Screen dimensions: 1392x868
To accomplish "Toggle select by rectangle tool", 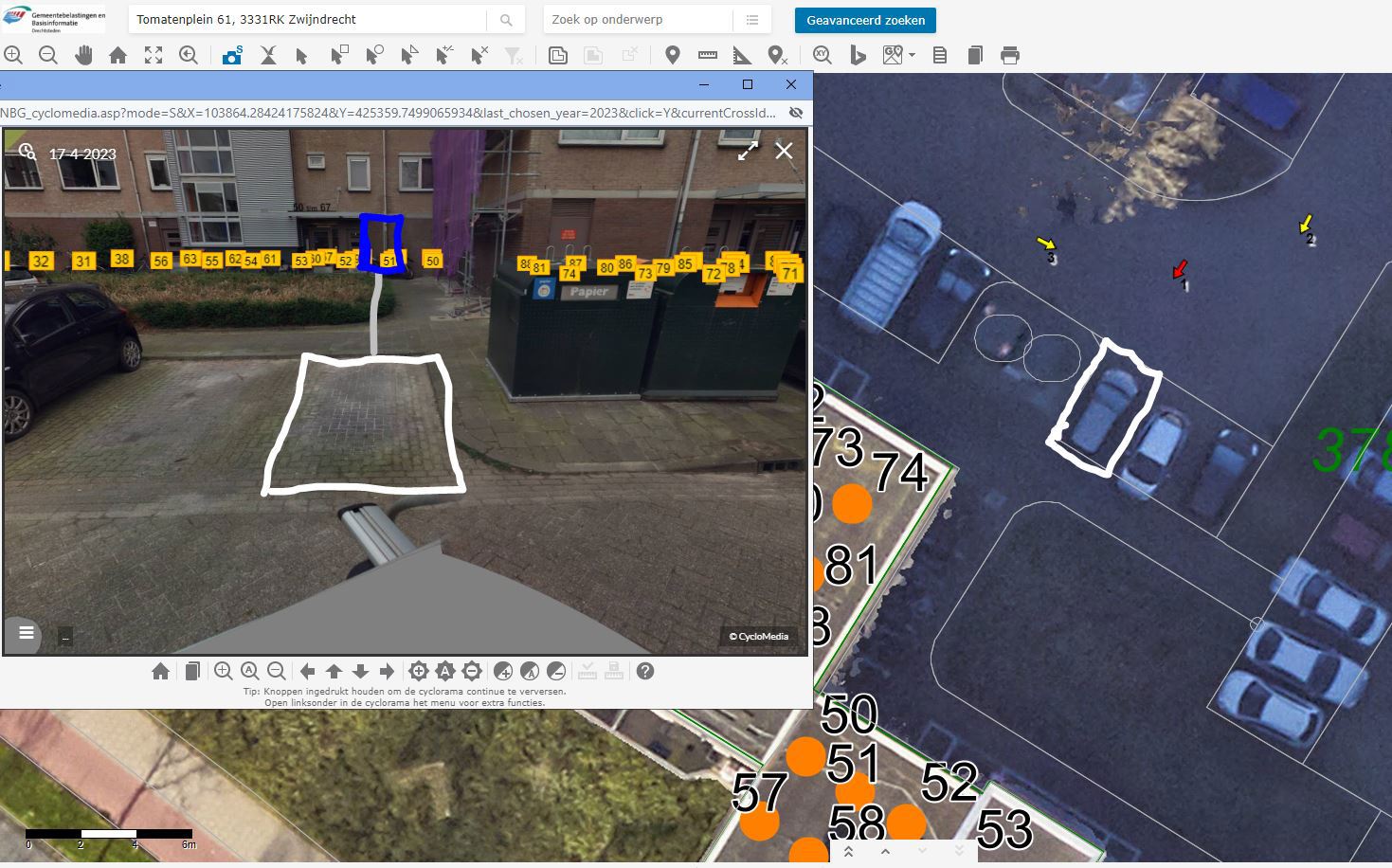I will pyautogui.click(x=338, y=56).
